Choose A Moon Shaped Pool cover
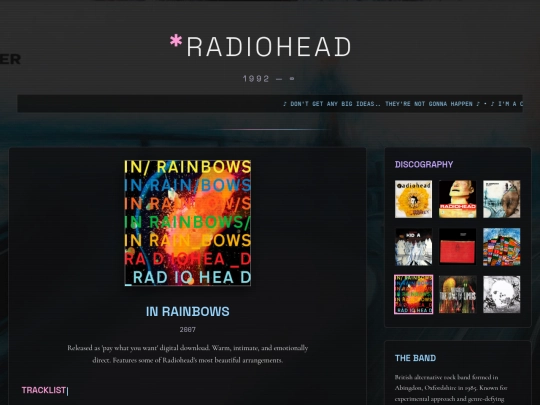This screenshot has height=405, width=540. coord(501,294)
